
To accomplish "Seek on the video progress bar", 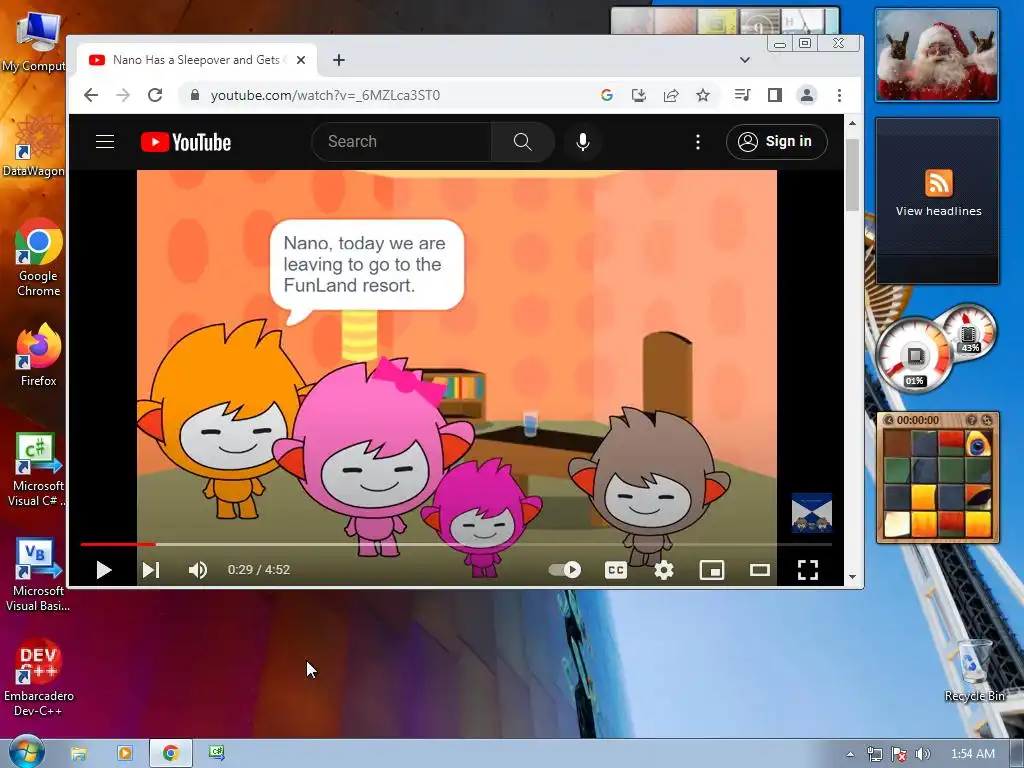I will tap(456, 543).
